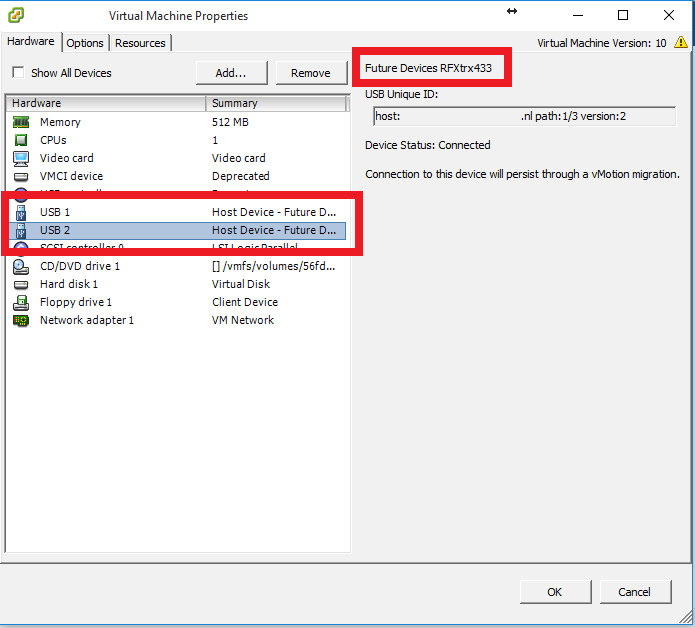
Task: Click the Floppy drive 1 icon
Action: coord(21,302)
